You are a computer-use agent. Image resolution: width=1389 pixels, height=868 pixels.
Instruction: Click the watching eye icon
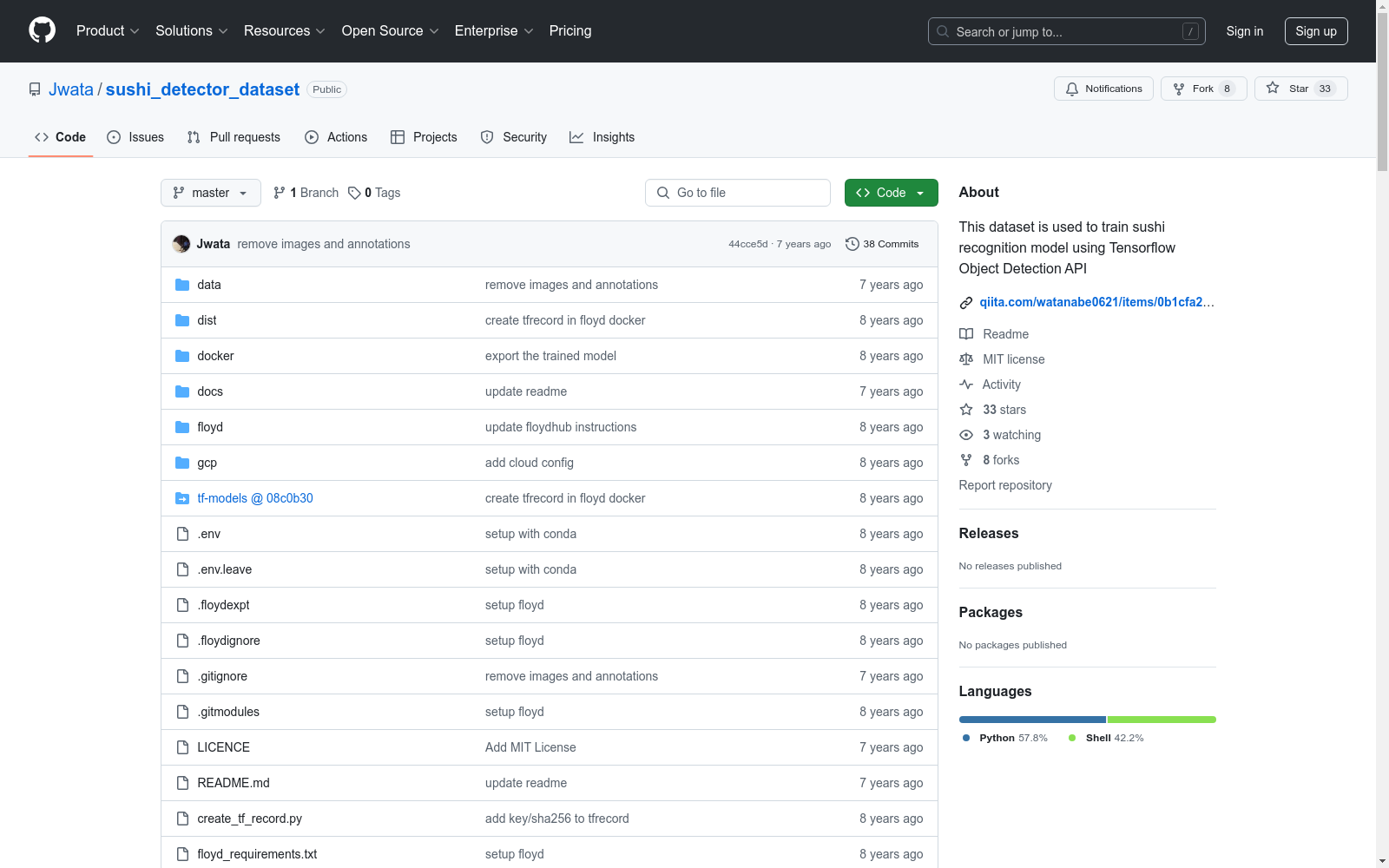pyautogui.click(x=966, y=435)
